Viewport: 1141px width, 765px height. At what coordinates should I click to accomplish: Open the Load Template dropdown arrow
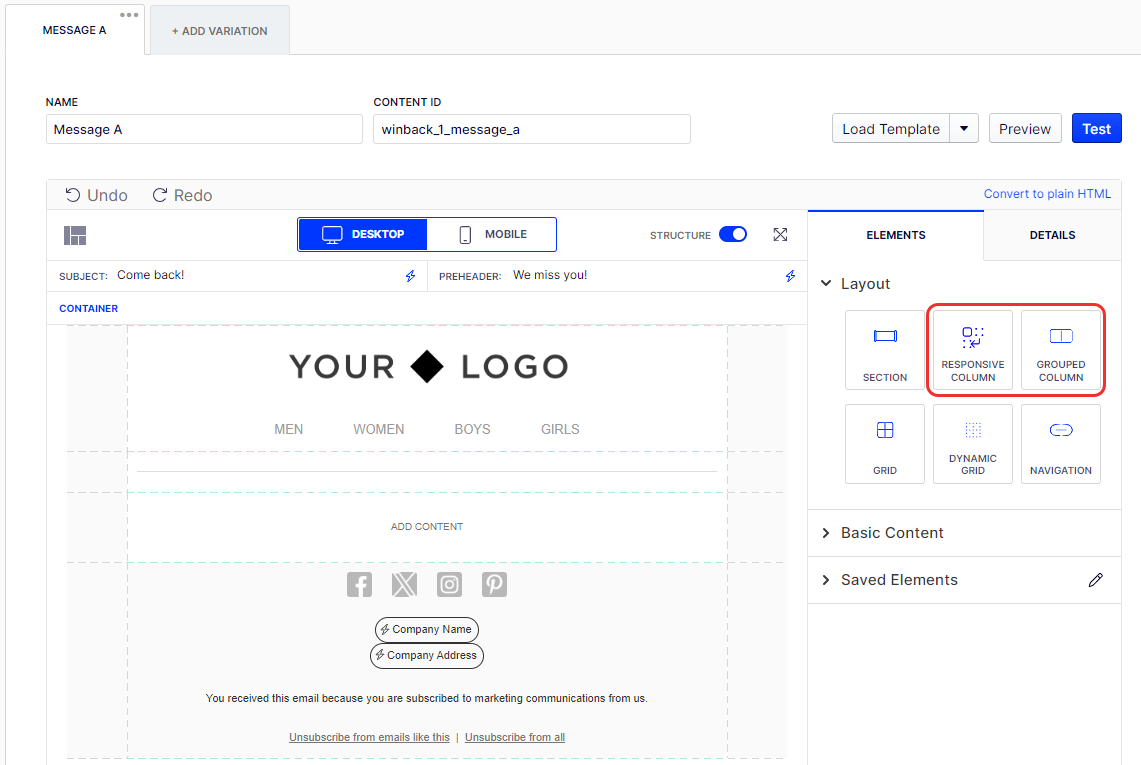tap(964, 129)
